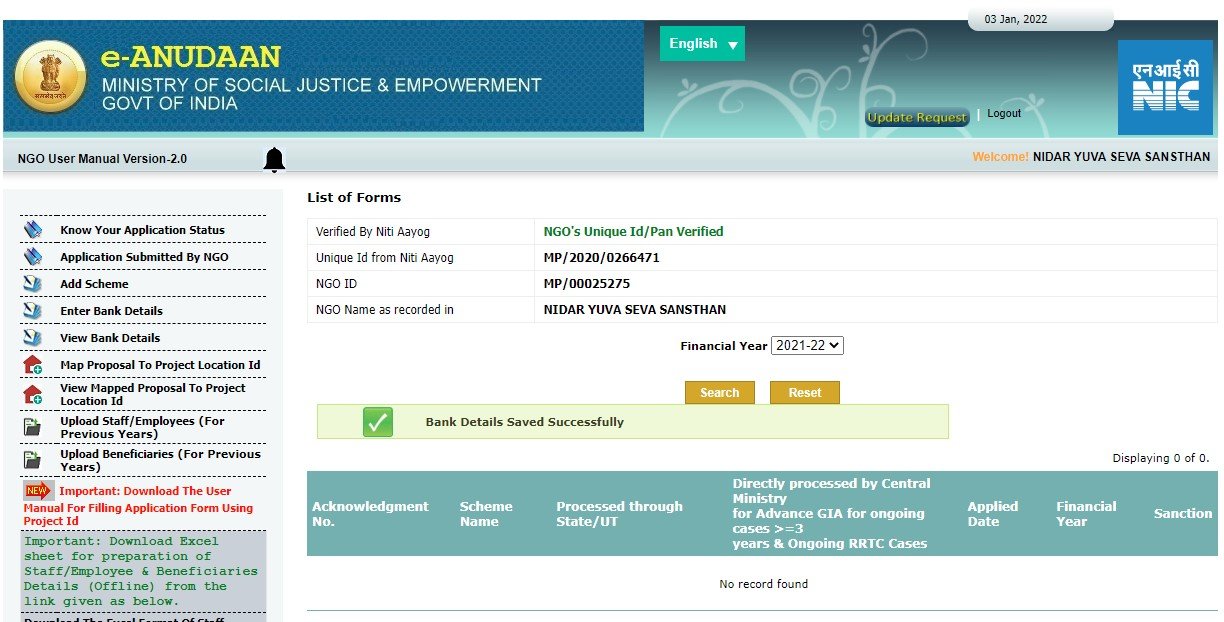The height and width of the screenshot is (622, 1224).
Task: Click the NIC logo
Action: coord(1164,87)
